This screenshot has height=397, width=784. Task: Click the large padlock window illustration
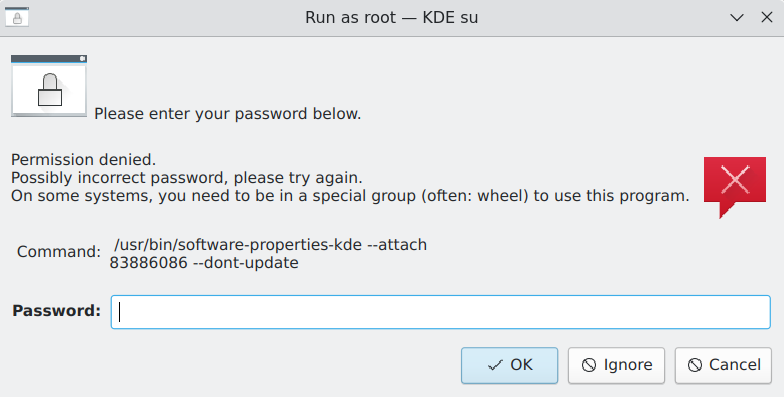pyautogui.click(x=49, y=86)
